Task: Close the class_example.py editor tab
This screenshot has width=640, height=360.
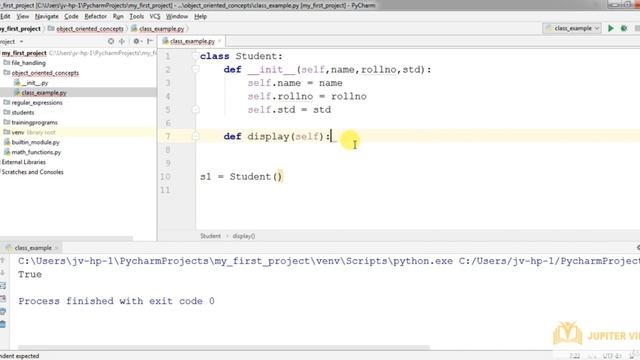Action: point(220,41)
